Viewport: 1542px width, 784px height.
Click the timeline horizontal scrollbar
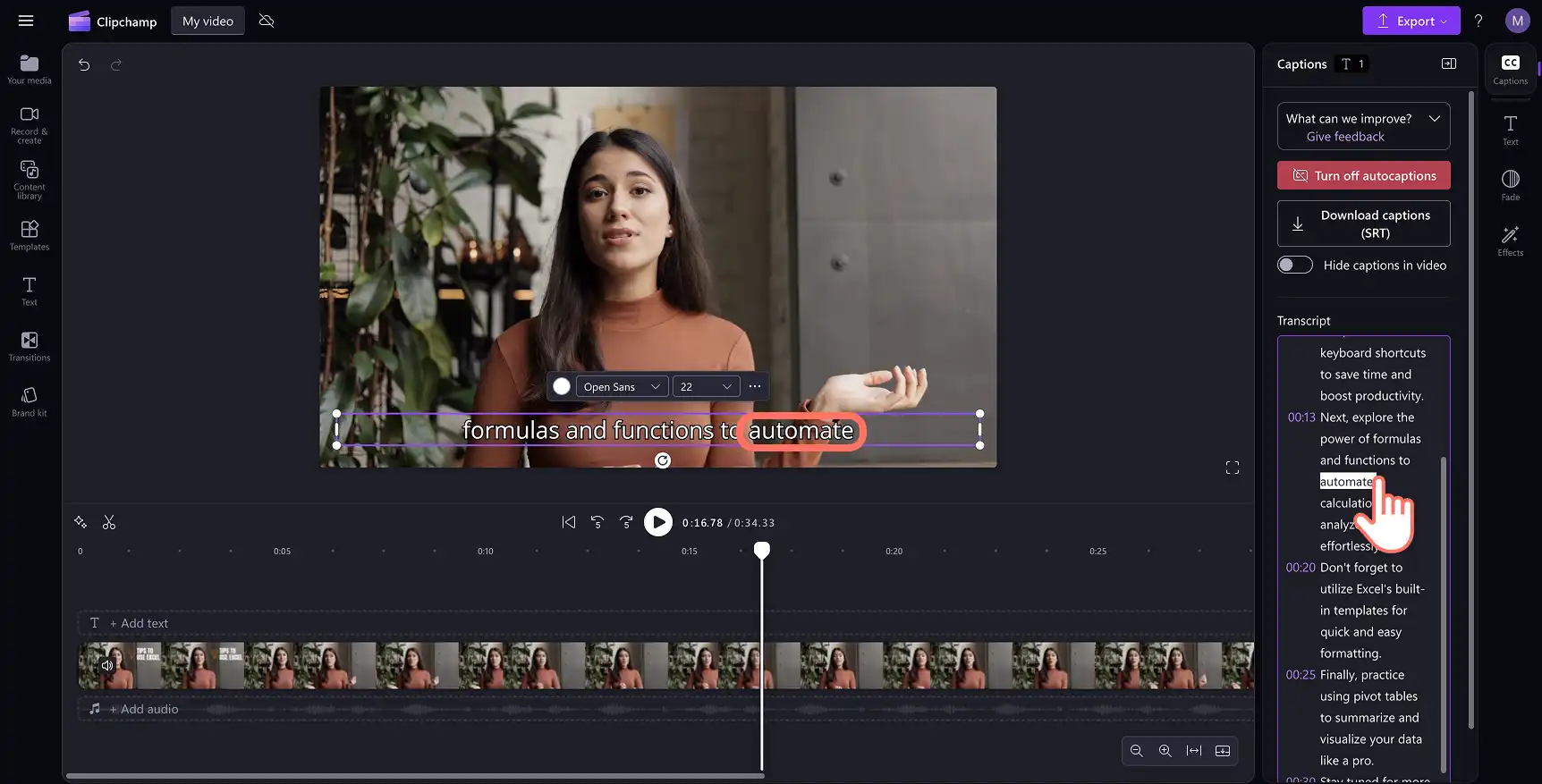click(x=415, y=775)
